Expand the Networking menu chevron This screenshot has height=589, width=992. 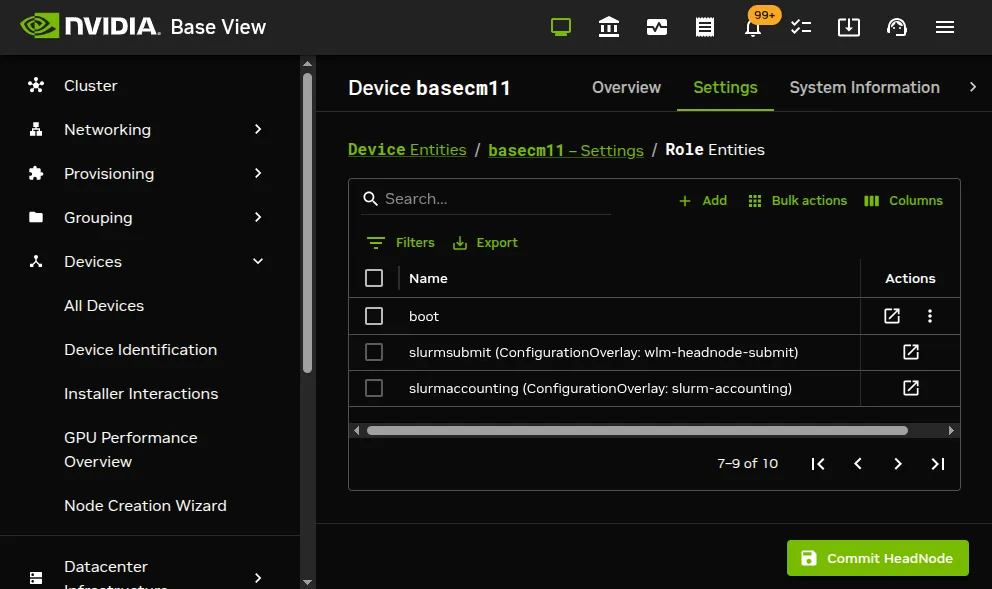click(x=257, y=129)
